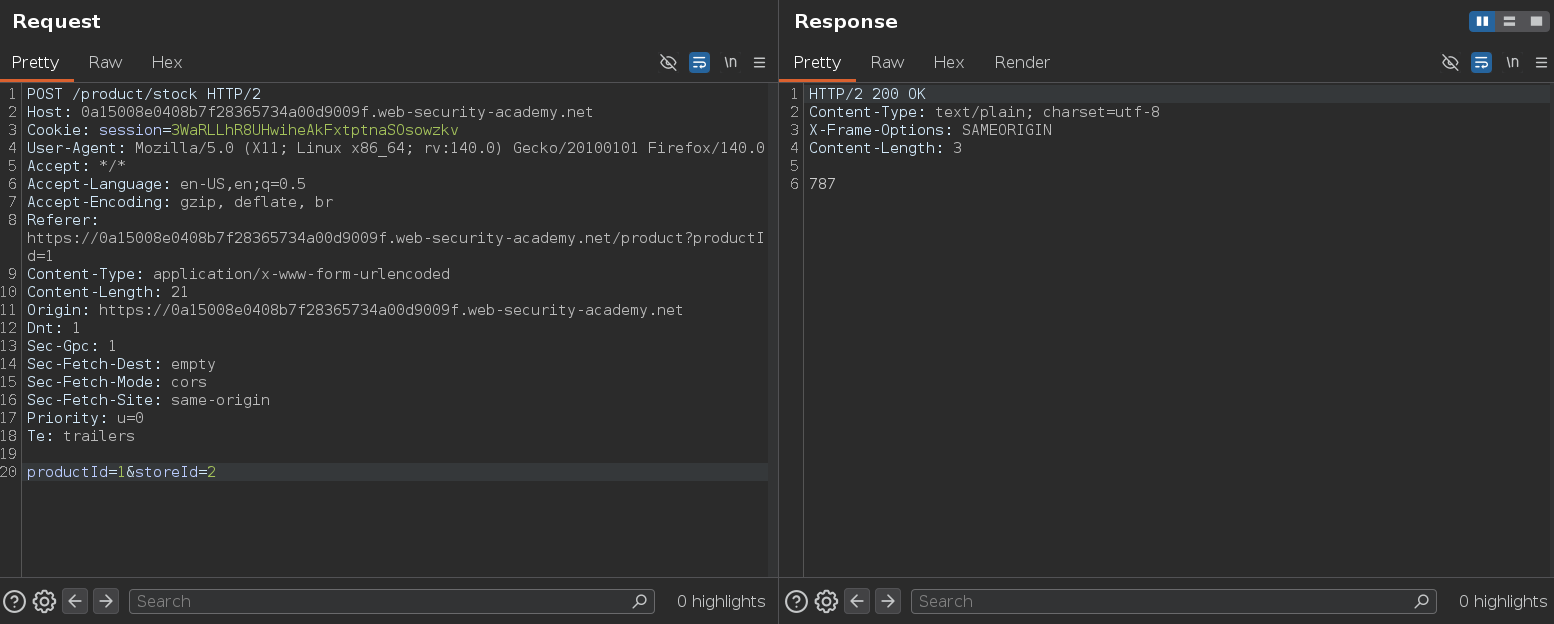Open Request panel hamburger options menu
Viewport: 1554px width, 624px height.
pos(760,62)
